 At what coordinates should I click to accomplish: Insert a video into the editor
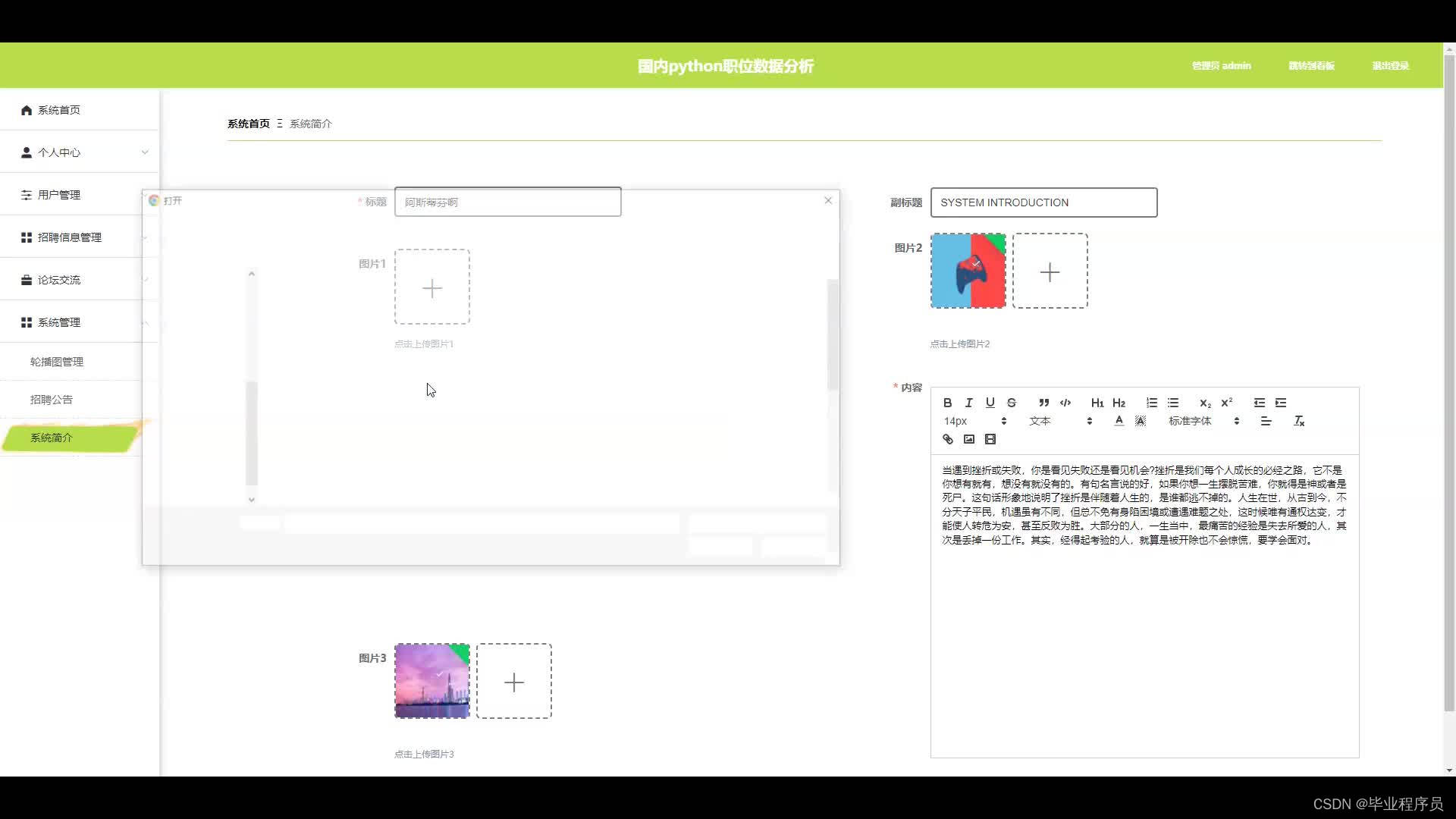tap(990, 439)
